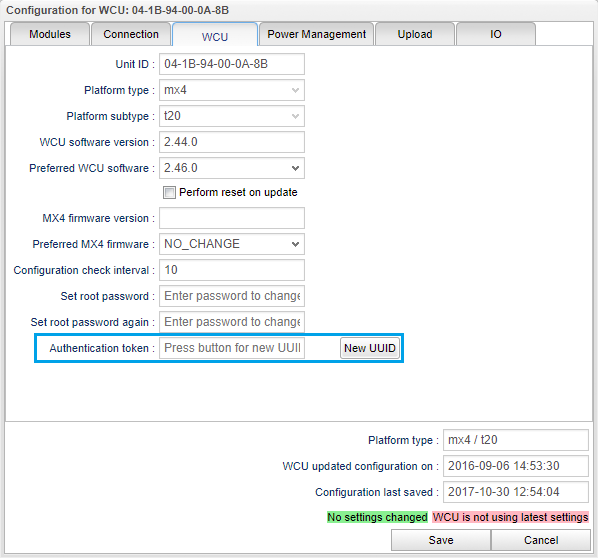Open the Connection tab
Viewport: 598px width, 558px height.
131,34
